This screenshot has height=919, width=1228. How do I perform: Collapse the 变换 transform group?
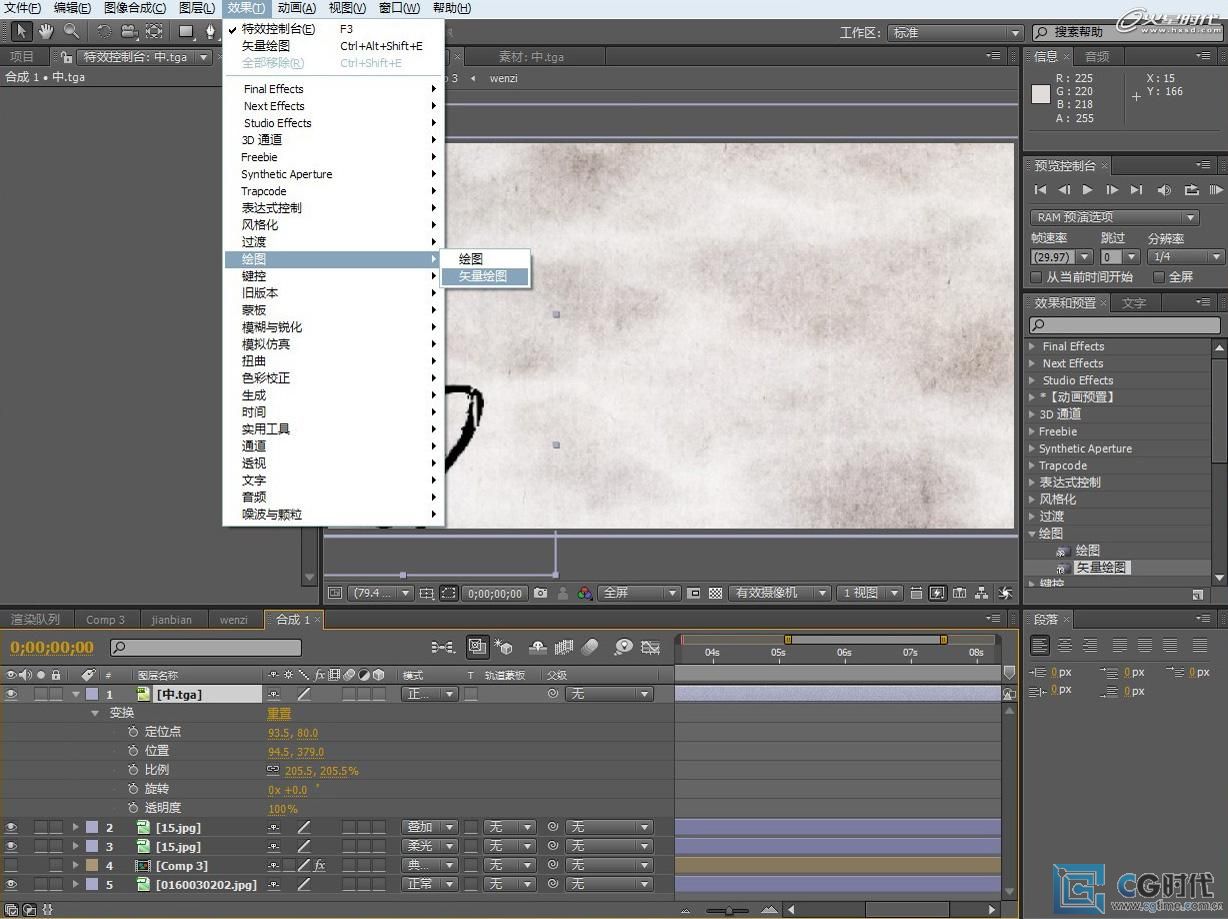tap(96, 713)
